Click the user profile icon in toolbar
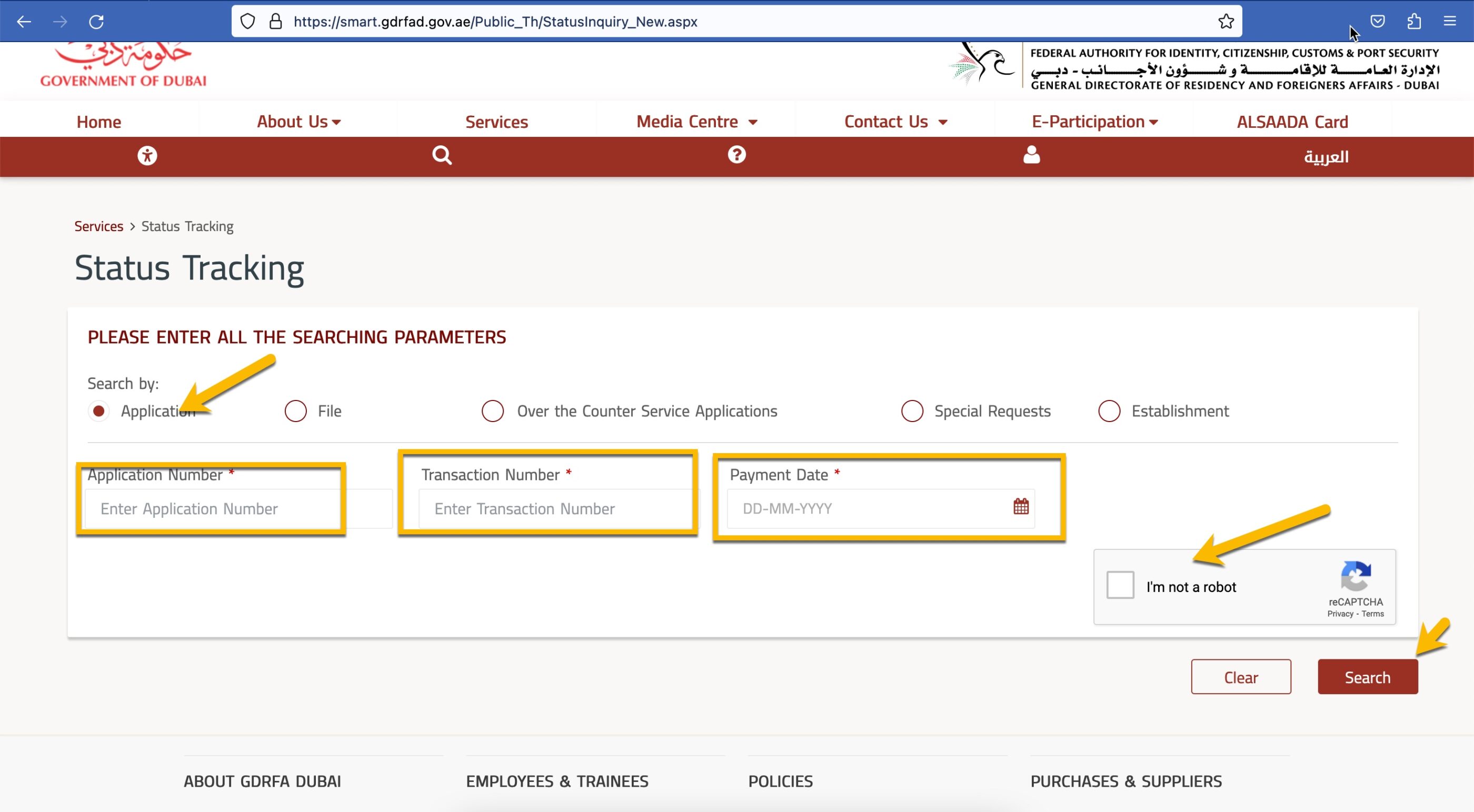This screenshot has width=1474, height=812. (x=1031, y=155)
